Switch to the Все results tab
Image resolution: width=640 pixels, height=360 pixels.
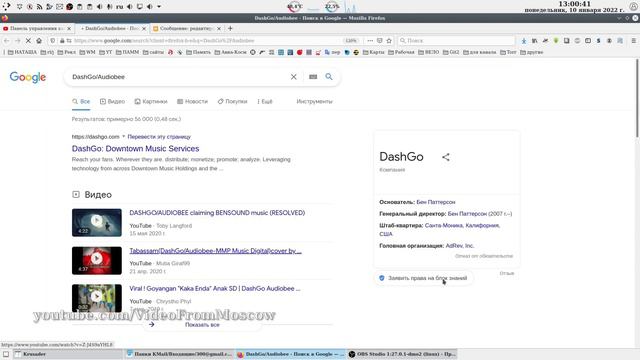[81, 101]
